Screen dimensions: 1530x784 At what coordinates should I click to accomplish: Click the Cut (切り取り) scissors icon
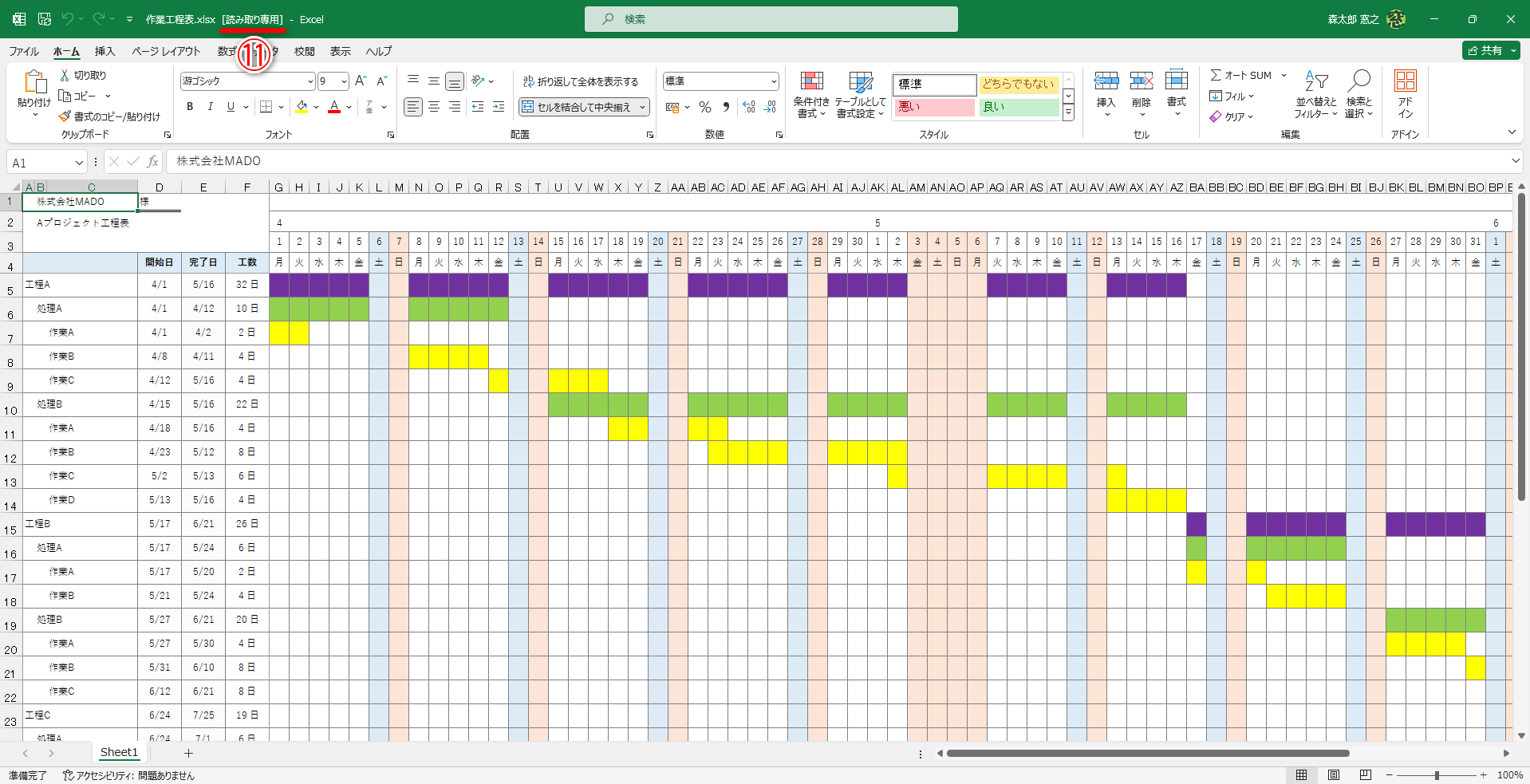pos(65,75)
